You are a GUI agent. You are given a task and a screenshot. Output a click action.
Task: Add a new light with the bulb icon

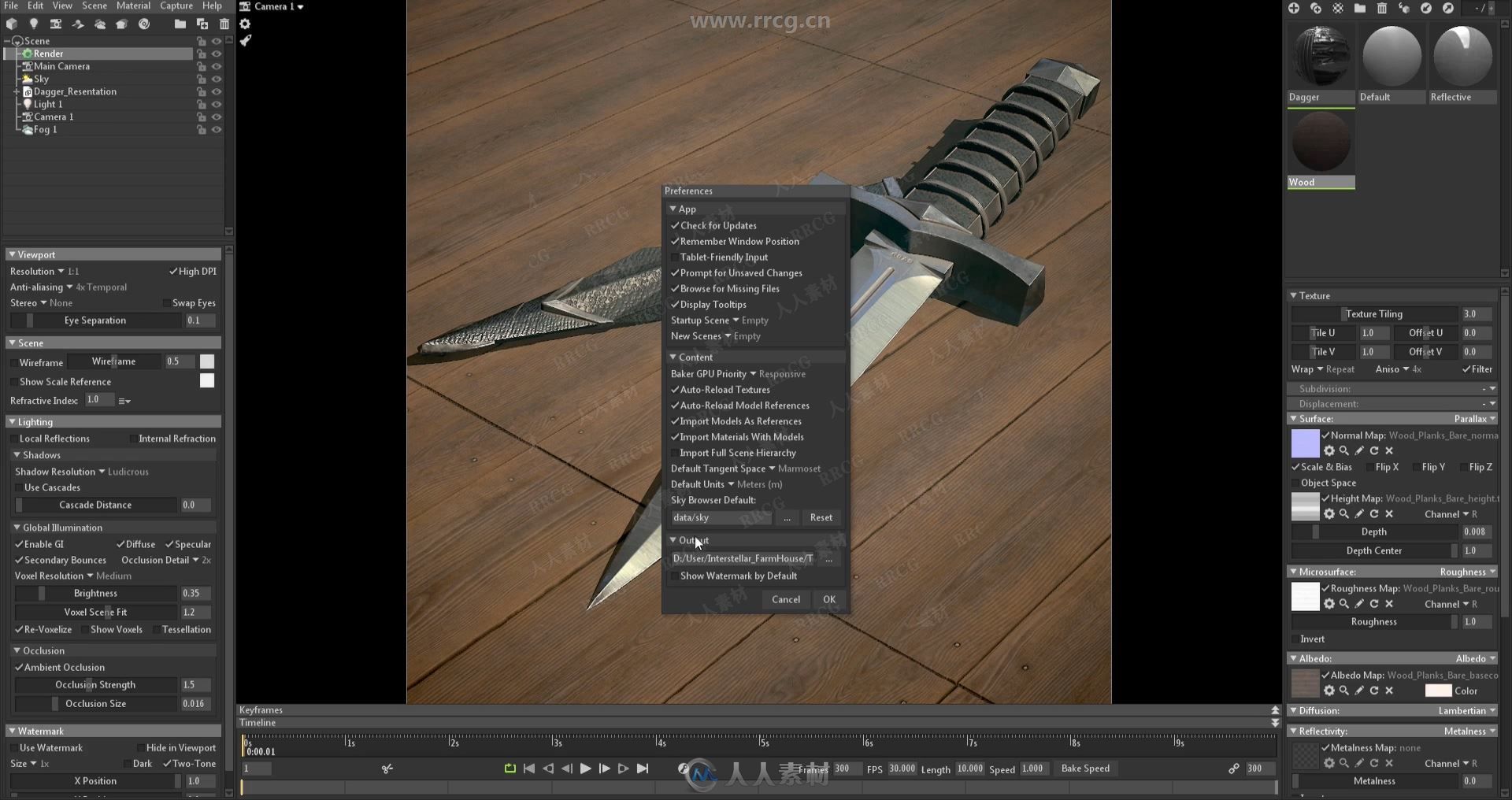point(34,24)
